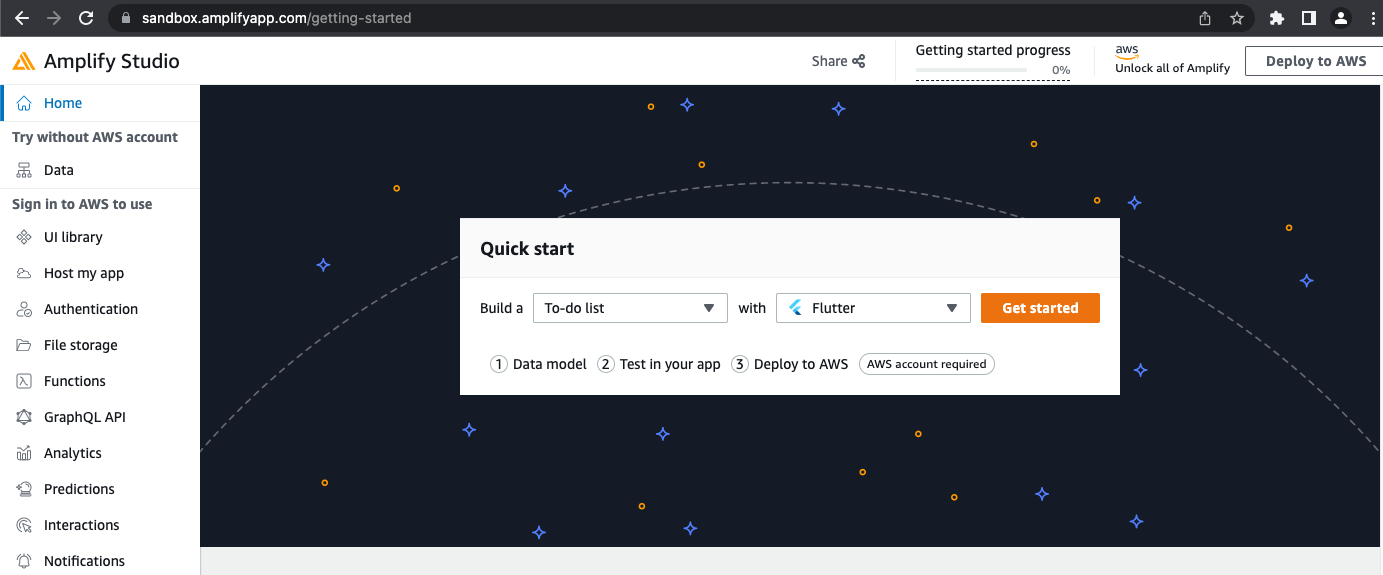Open Home in the sidebar
Viewport: 1383px width, 575px height.
[x=100, y=103]
